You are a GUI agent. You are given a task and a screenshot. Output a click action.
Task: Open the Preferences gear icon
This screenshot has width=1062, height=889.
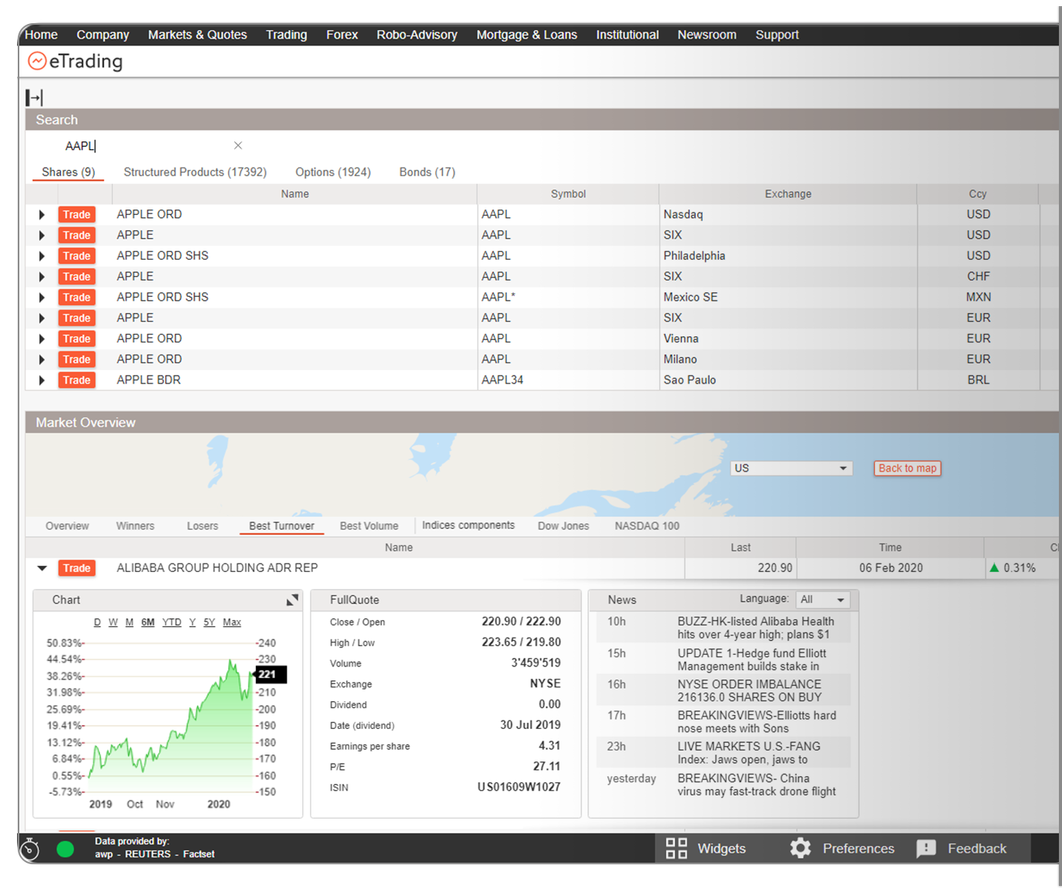tap(801, 848)
